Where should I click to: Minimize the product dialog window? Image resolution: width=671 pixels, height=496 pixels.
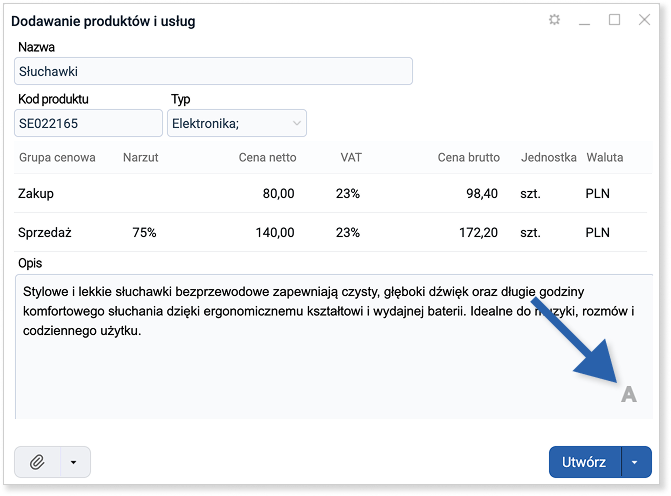click(585, 20)
